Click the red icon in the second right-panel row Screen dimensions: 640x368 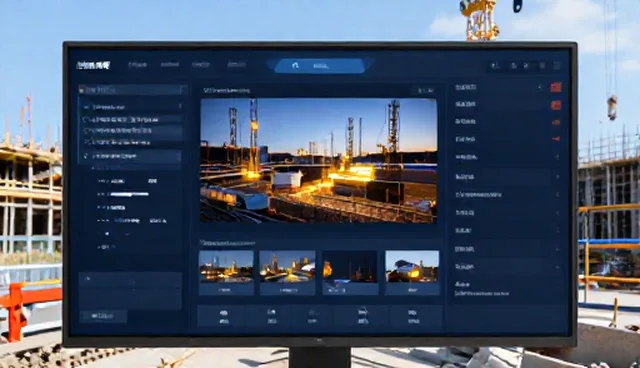pos(556,105)
